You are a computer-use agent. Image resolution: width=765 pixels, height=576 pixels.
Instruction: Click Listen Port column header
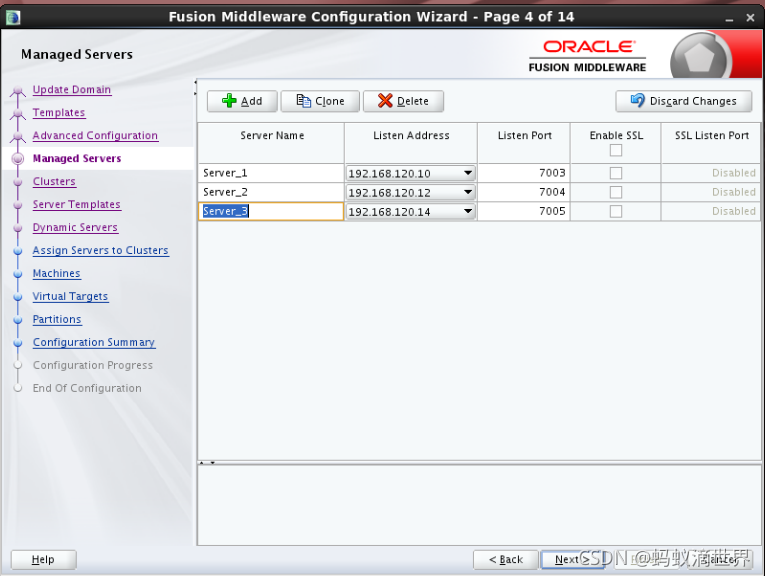pos(524,143)
